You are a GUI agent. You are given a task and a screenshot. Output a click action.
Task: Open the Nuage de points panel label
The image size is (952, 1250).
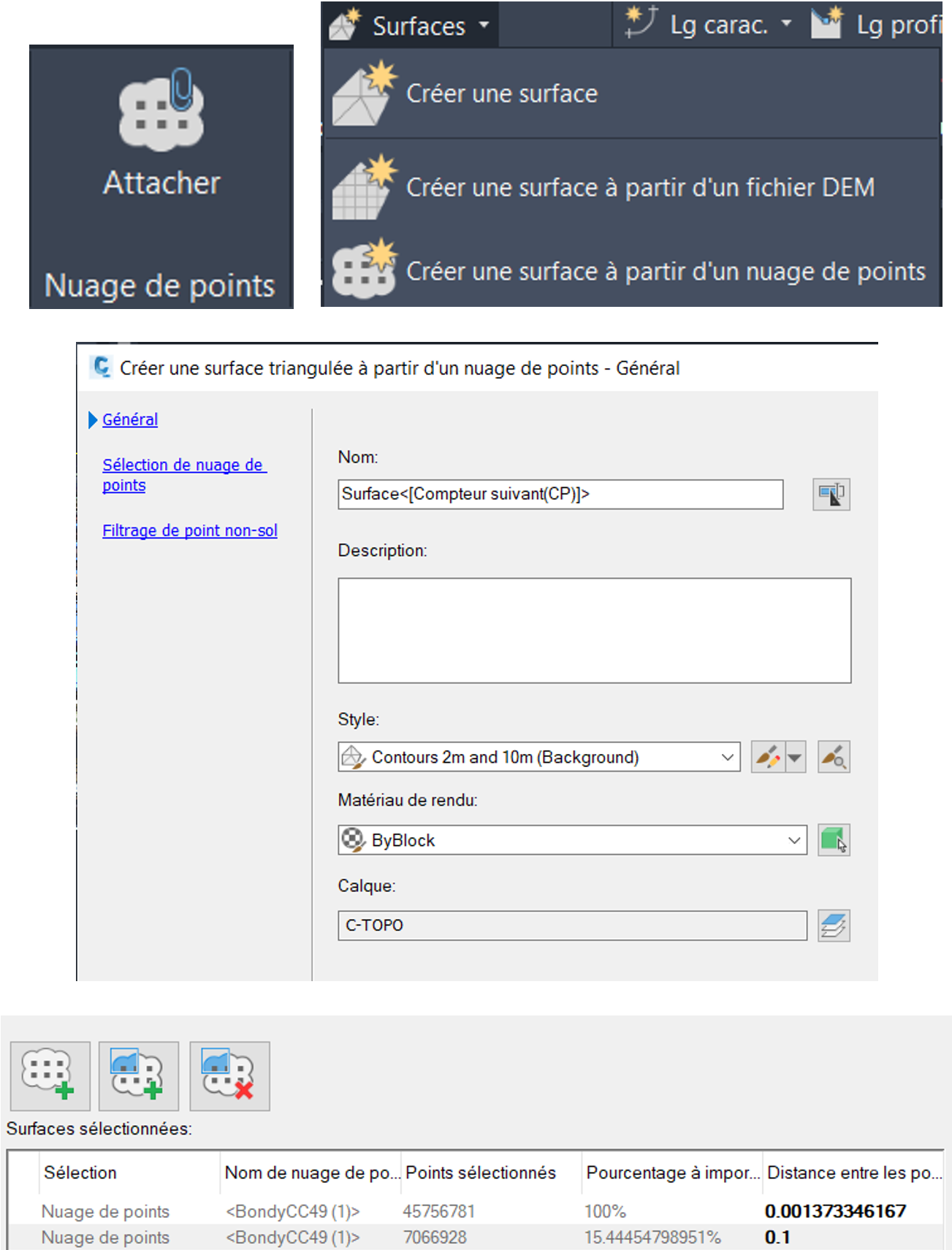tap(160, 286)
